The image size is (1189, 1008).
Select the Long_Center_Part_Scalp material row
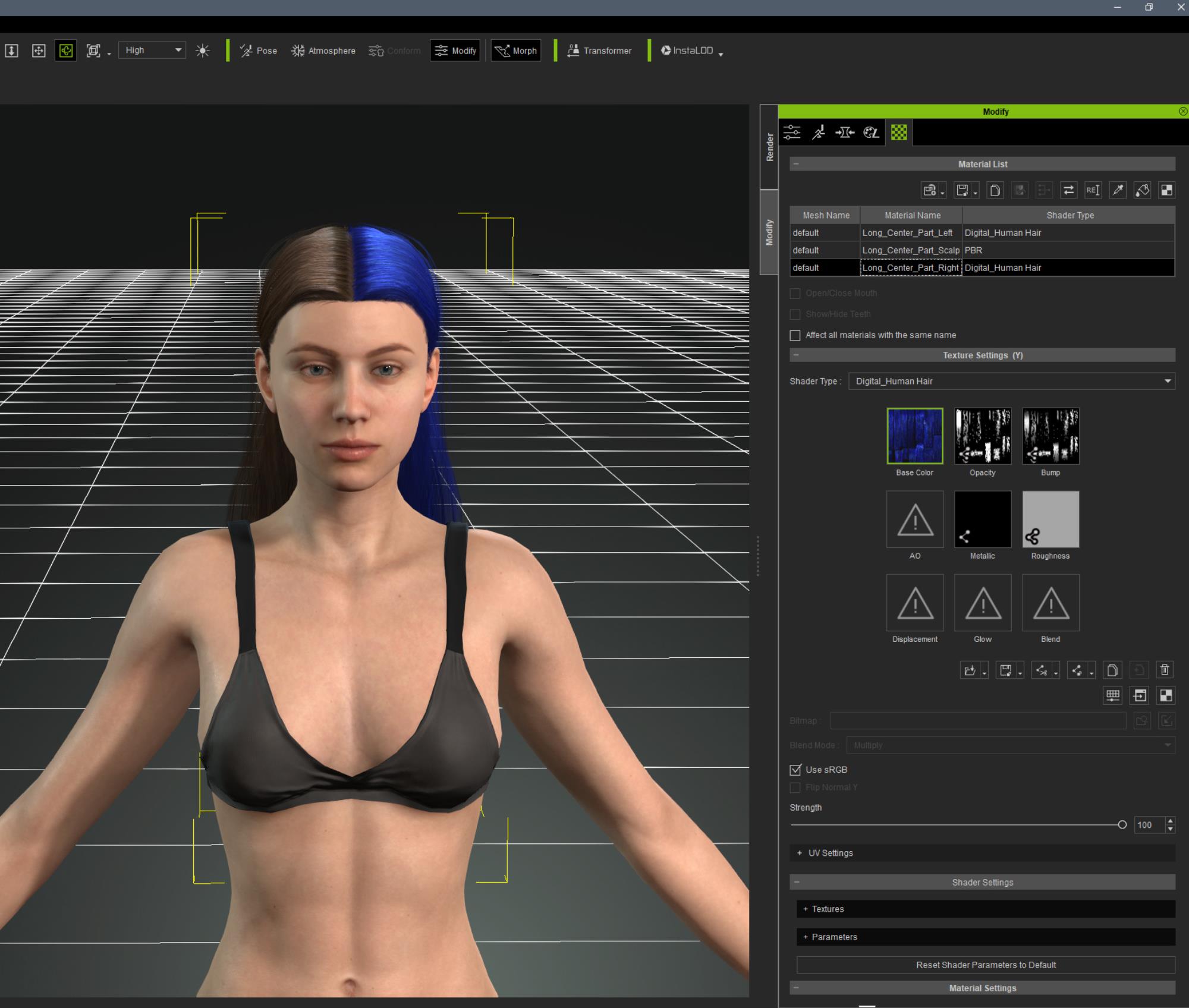[982, 250]
